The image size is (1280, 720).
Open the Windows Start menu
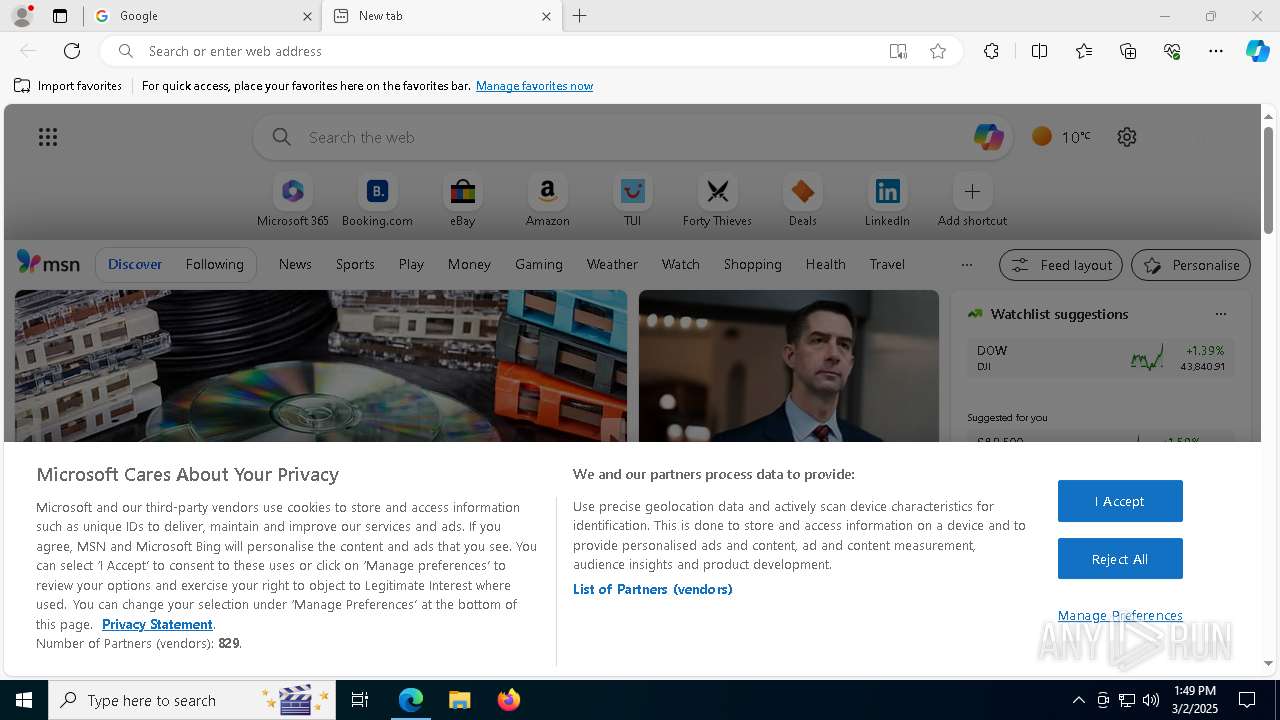(24, 700)
